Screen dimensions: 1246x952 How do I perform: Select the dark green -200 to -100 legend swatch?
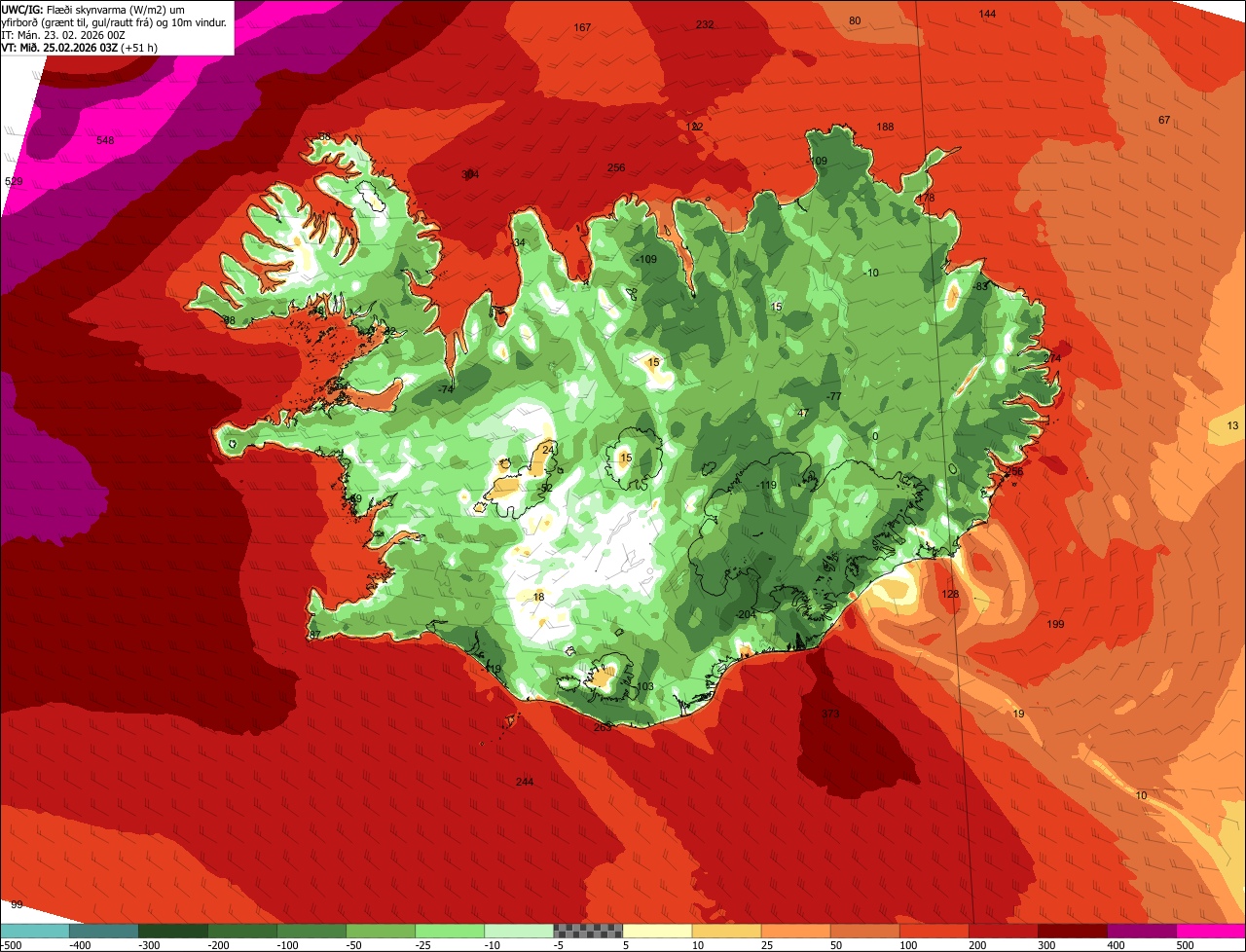pos(241,931)
